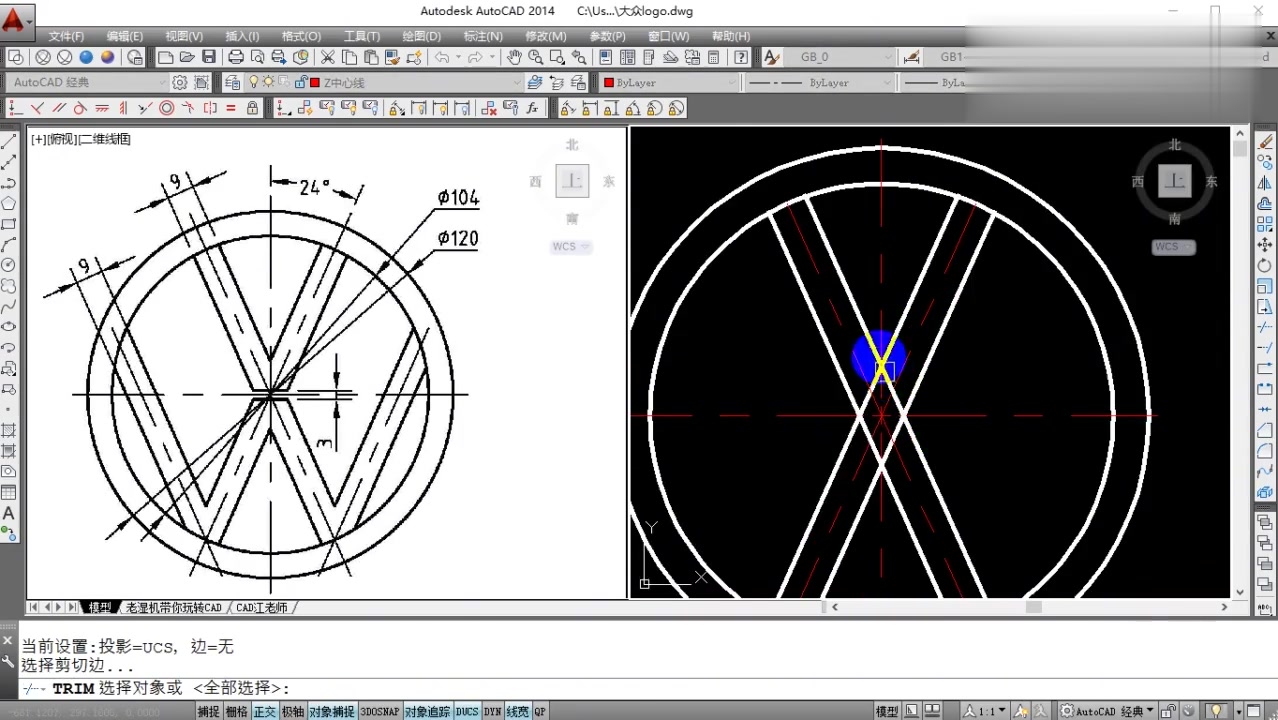Viewport: 1278px width, 720px height.
Task: Toggle DYN dynamic input off
Action: (x=493, y=711)
